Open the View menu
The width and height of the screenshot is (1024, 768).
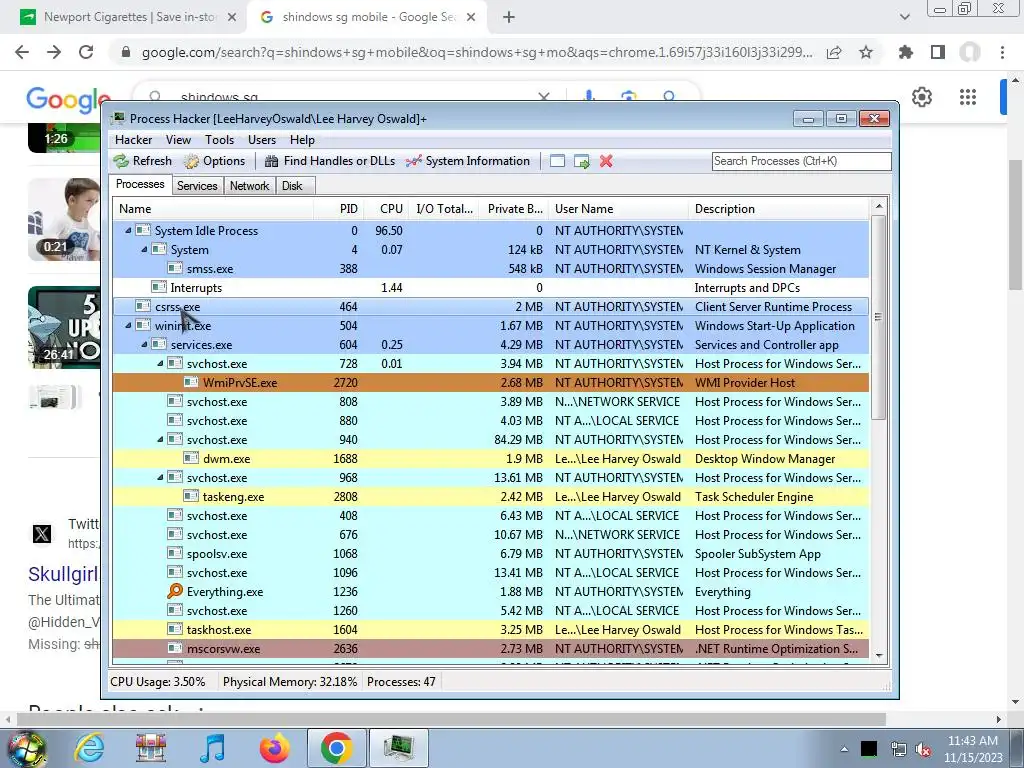pos(178,140)
